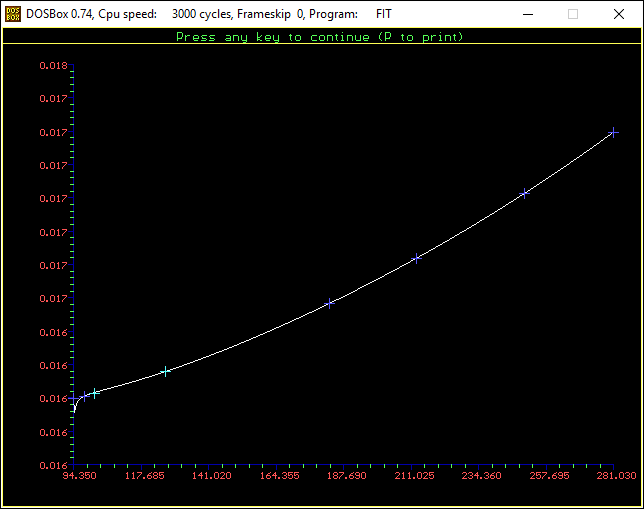
Task: Click the 234.360 x-axis label
Action: coord(481,476)
